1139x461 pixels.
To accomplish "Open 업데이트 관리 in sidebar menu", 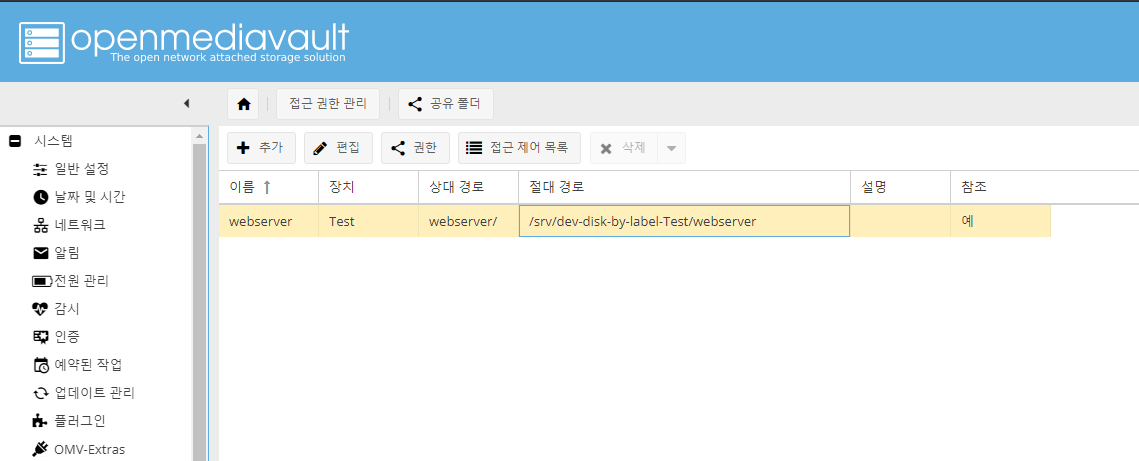I will 94,393.
